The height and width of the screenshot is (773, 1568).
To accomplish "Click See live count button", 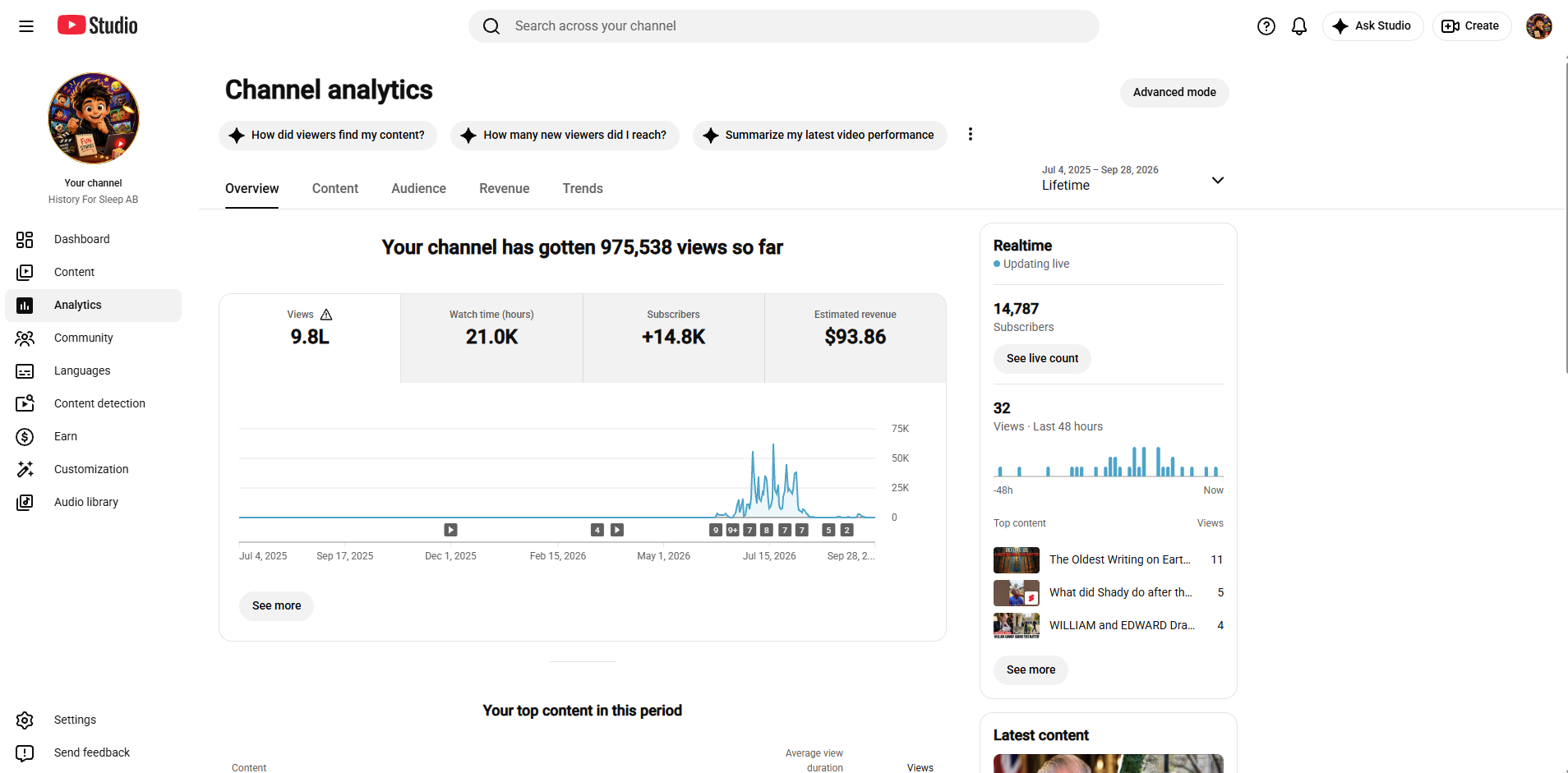I will [1042, 358].
